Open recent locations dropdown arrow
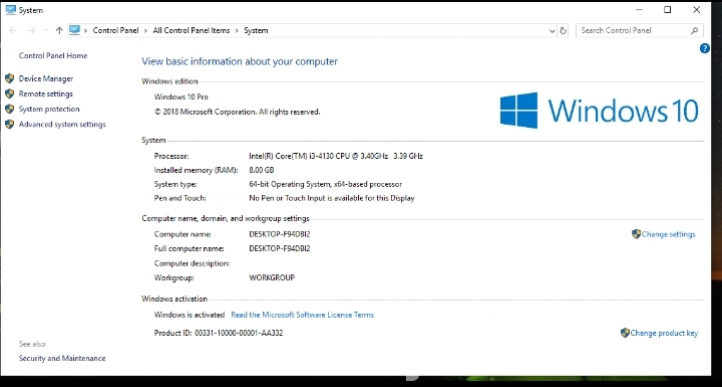Screen dimensions: 722x387 click(46, 31)
